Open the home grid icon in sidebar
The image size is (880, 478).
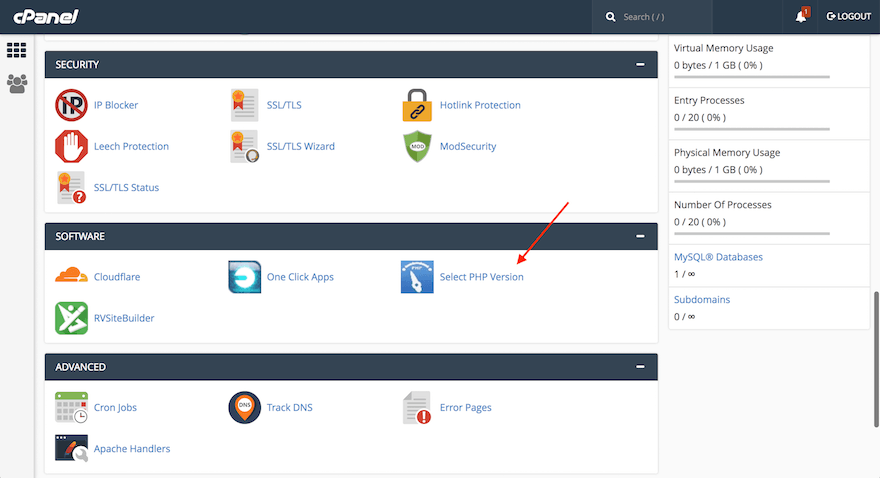click(x=16, y=50)
